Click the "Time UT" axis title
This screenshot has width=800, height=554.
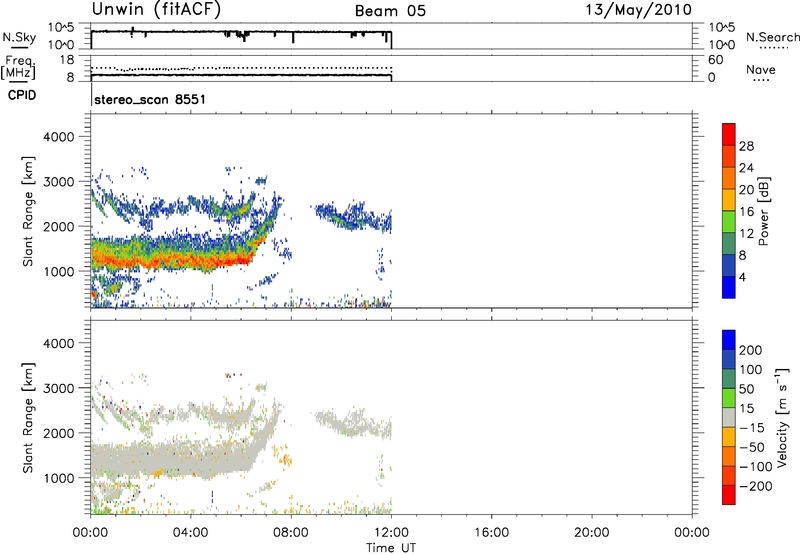coord(391,548)
